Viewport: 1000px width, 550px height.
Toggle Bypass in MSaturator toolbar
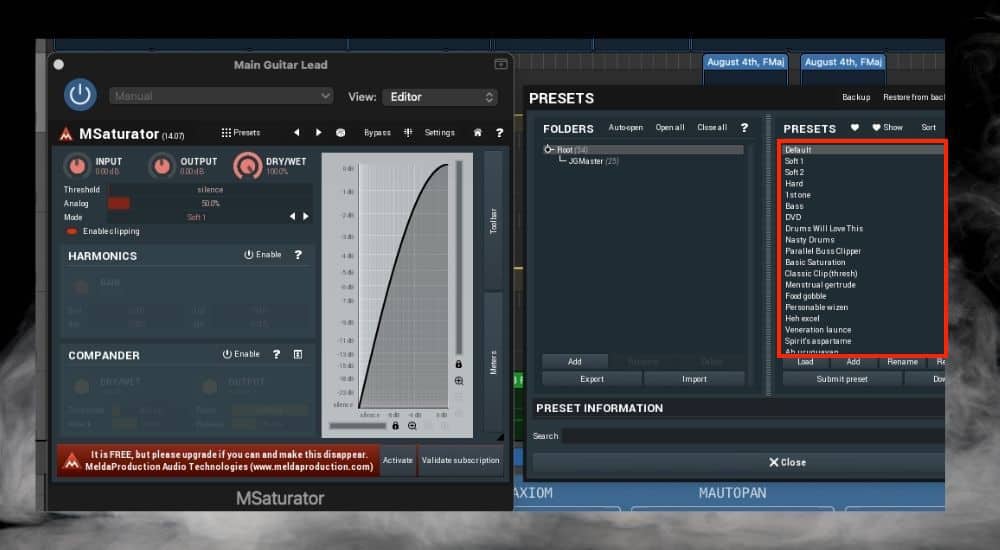[377, 133]
